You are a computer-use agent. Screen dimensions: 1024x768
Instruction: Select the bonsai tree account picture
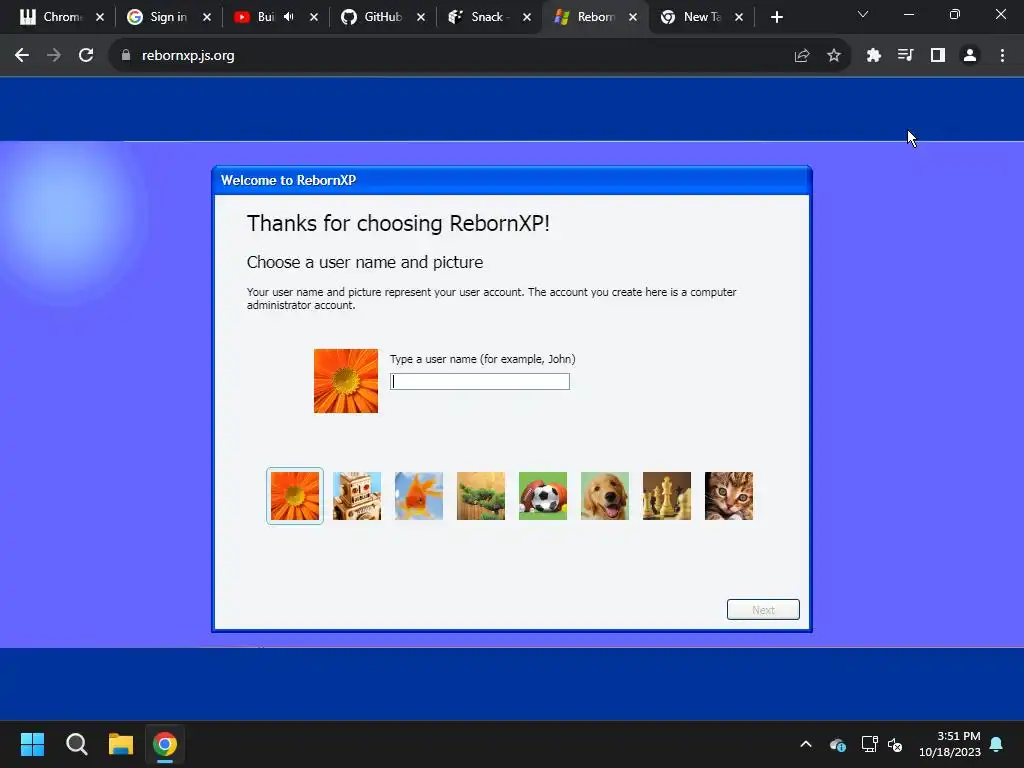[481, 496]
